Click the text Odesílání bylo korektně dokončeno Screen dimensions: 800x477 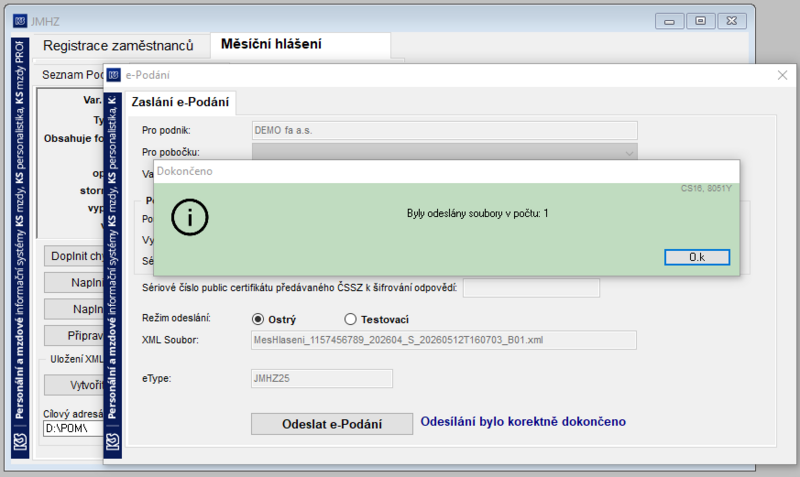(x=523, y=421)
